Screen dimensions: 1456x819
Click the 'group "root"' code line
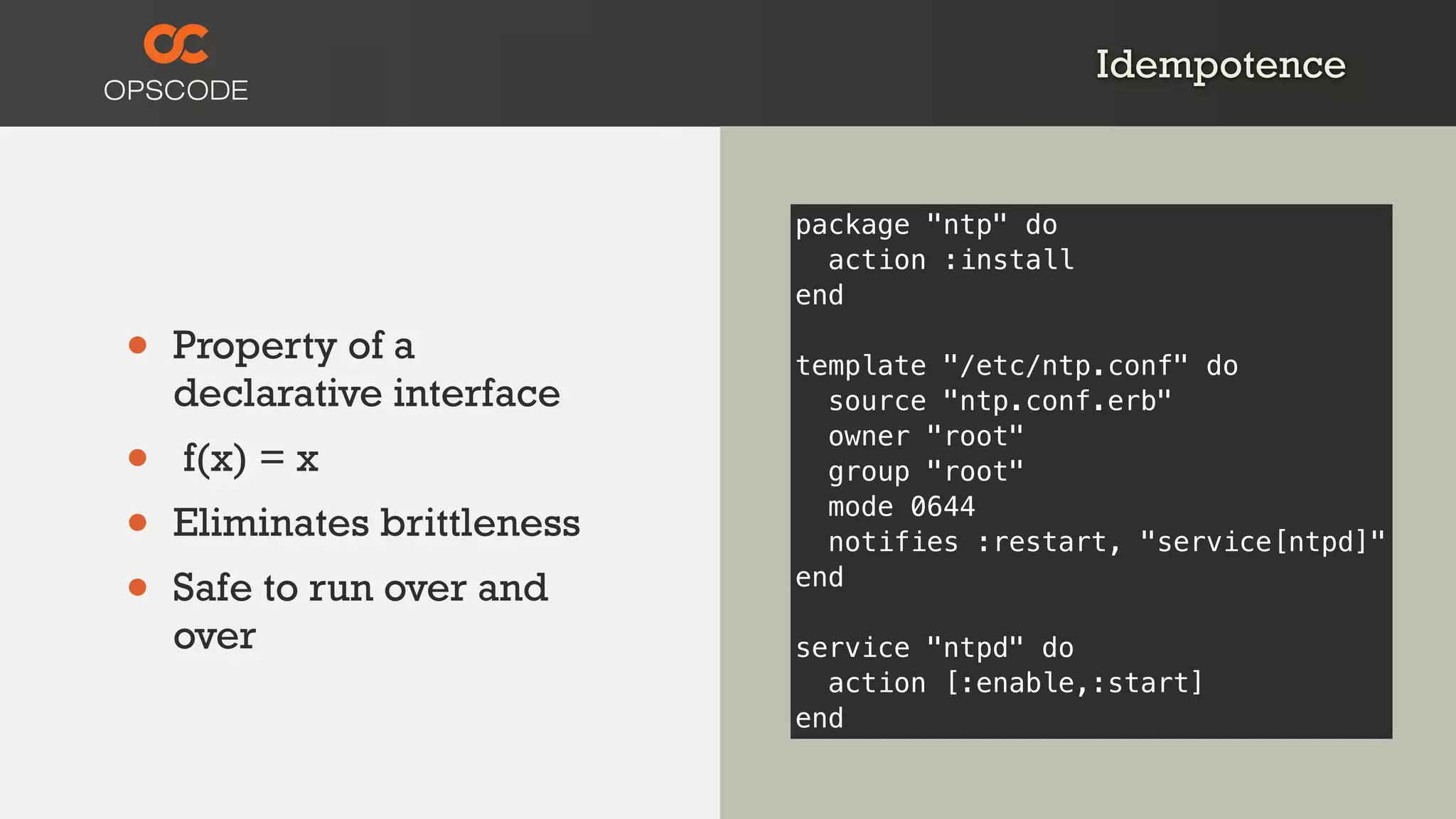click(x=926, y=472)
